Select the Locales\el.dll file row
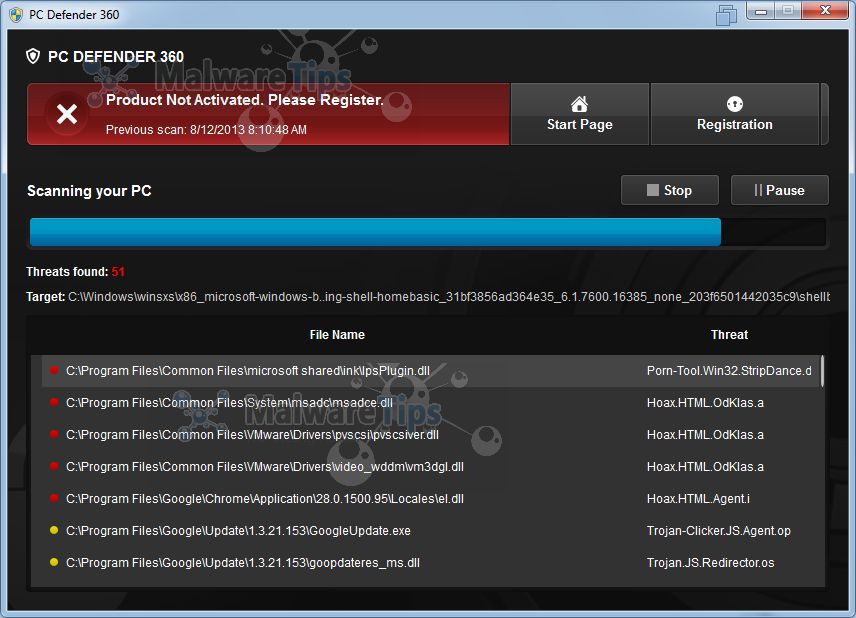 coord(430,499)
